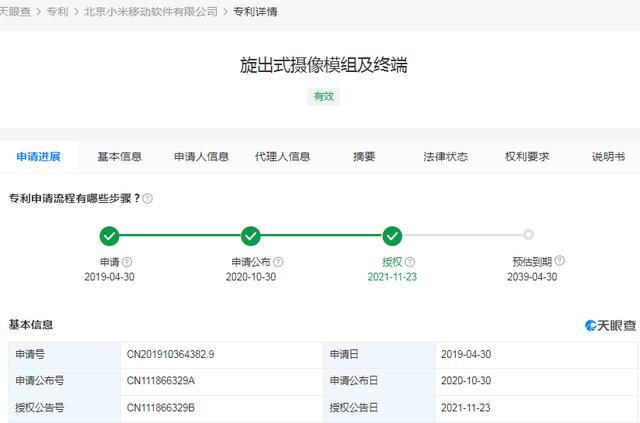This screenshot has width=640, height=423.
Task: Click the green check marker above the 申请公布 label
Action: tap(251, 236)
